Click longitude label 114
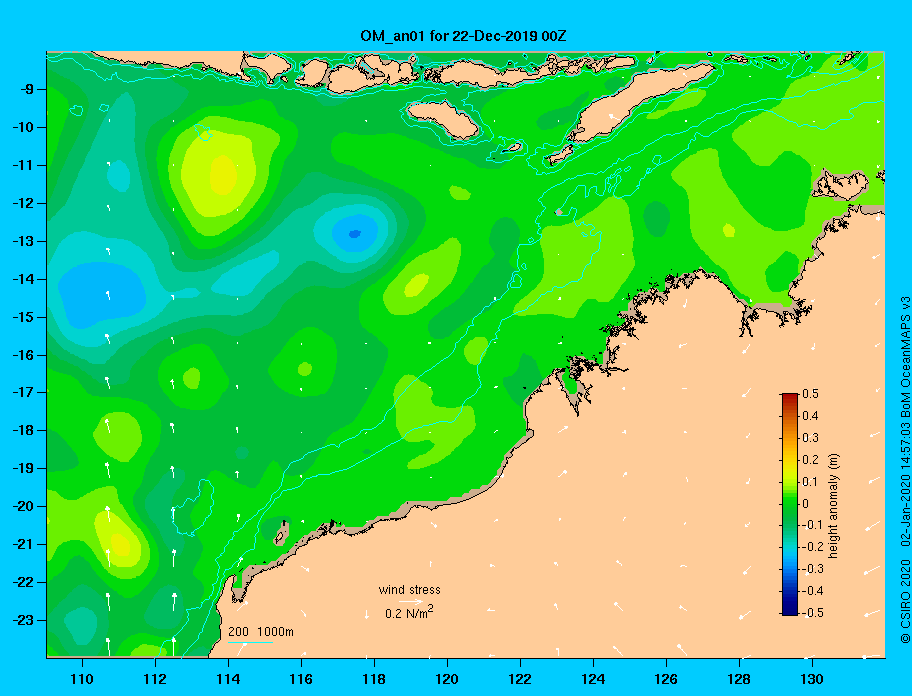This screenshot has width=912, height=696. 228,679
